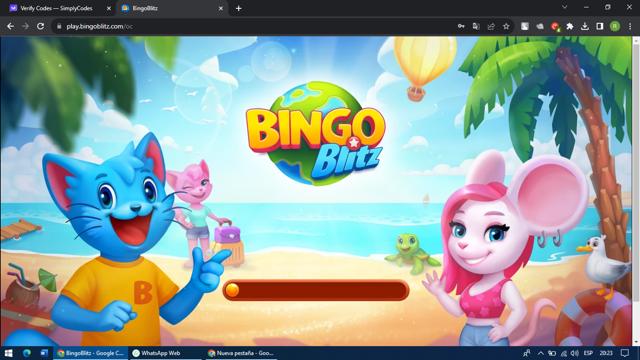Switch to Nueva pestaña Chrome taskbar window

241,353
